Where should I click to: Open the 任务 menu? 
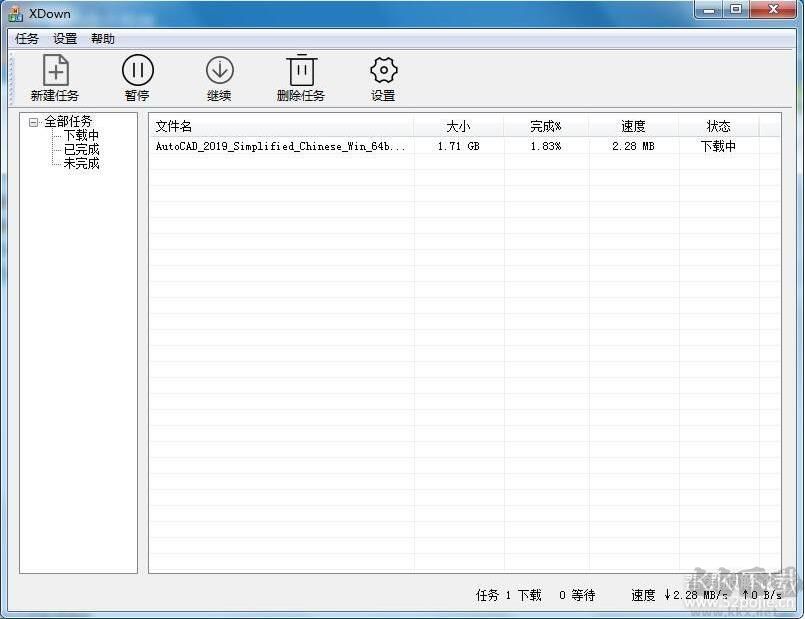pos(27,38)
